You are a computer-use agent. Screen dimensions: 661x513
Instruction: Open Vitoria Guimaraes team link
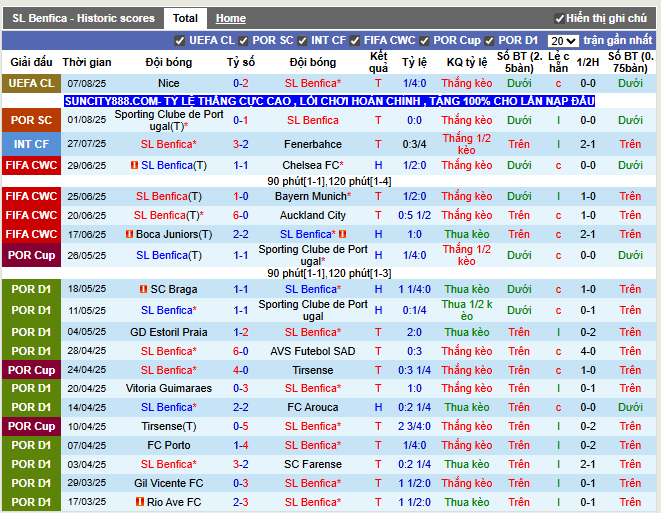click(169, 388)
